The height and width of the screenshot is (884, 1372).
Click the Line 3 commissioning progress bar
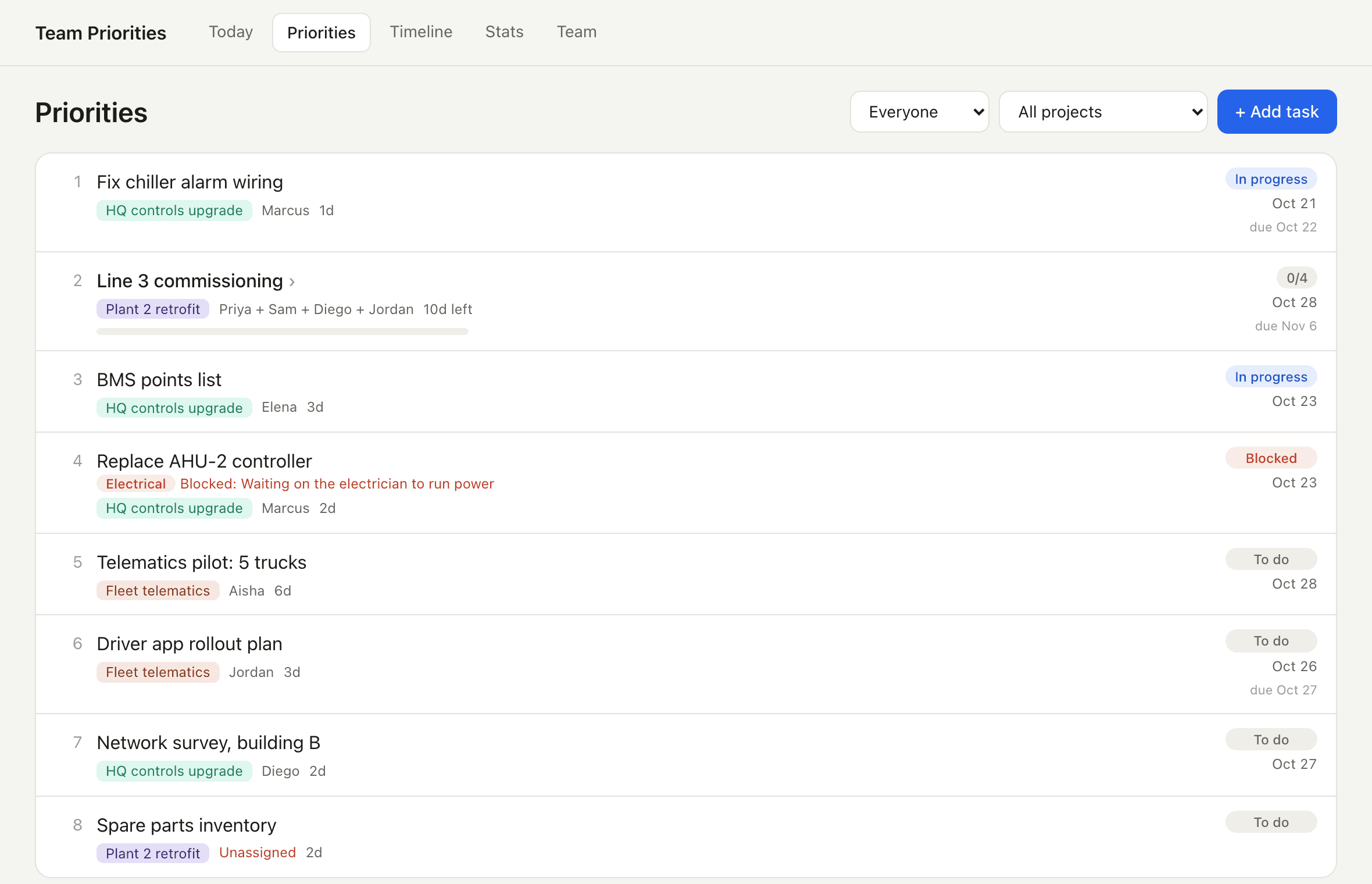[283, 331]
